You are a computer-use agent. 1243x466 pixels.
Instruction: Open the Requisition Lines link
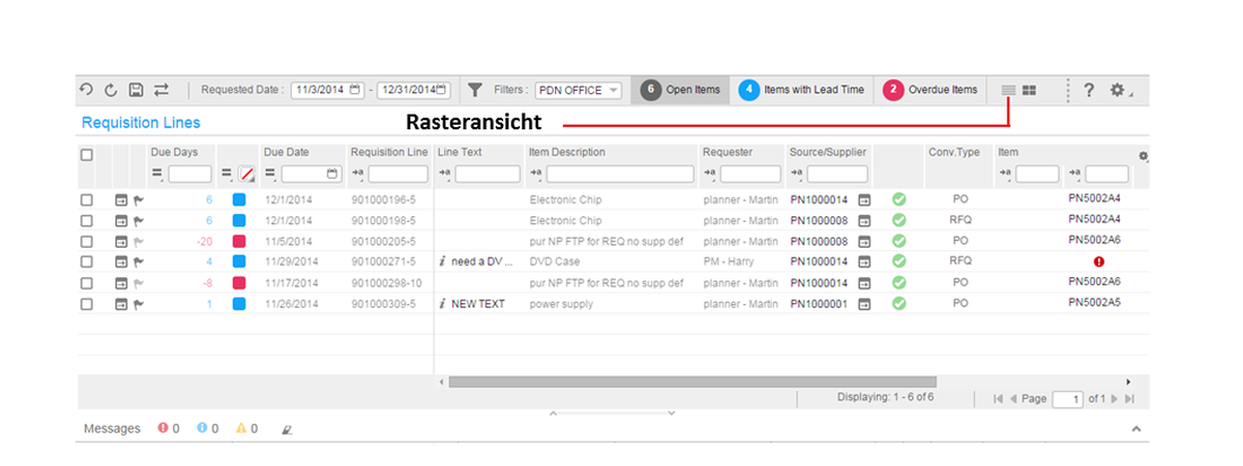(x=141, y=123)
